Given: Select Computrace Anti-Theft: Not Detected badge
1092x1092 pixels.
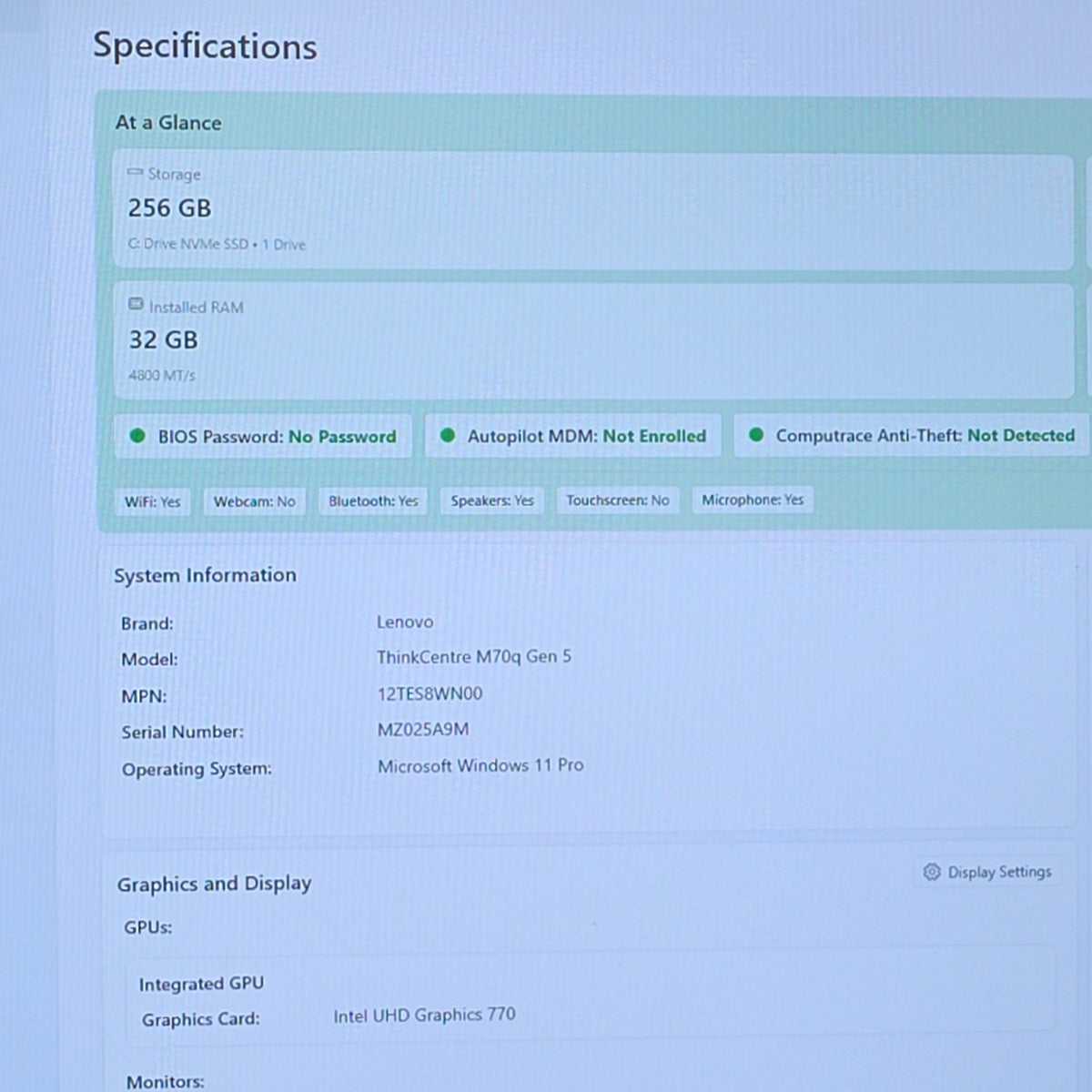Looking at the screenshot, I should point(911,435).
